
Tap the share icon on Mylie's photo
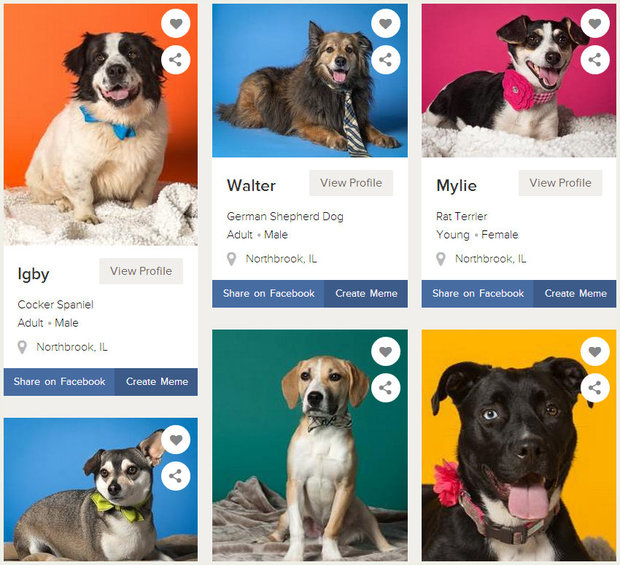point(595,60)
